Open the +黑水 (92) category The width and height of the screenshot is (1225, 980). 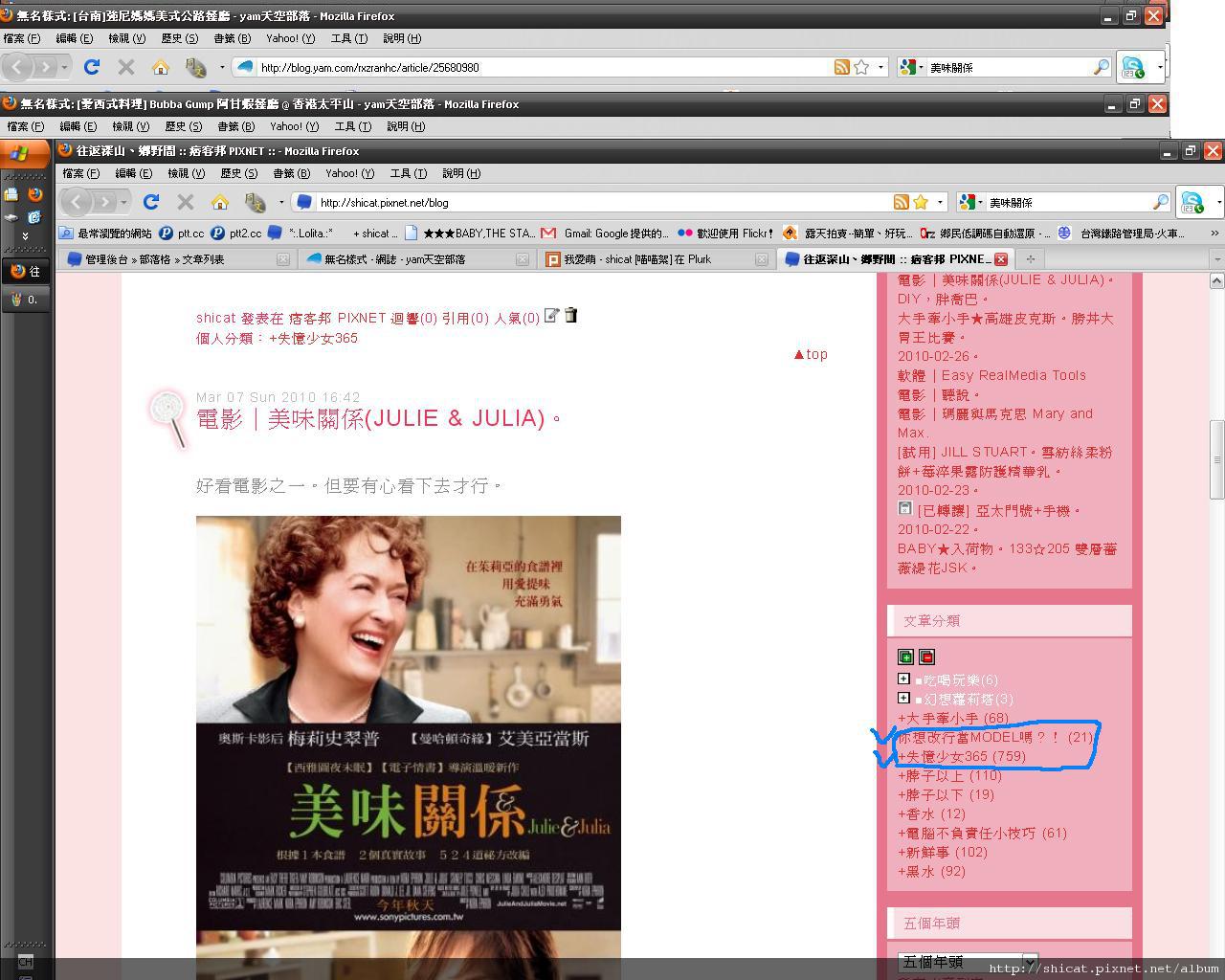pyautogui.click(x=931, y=871)
